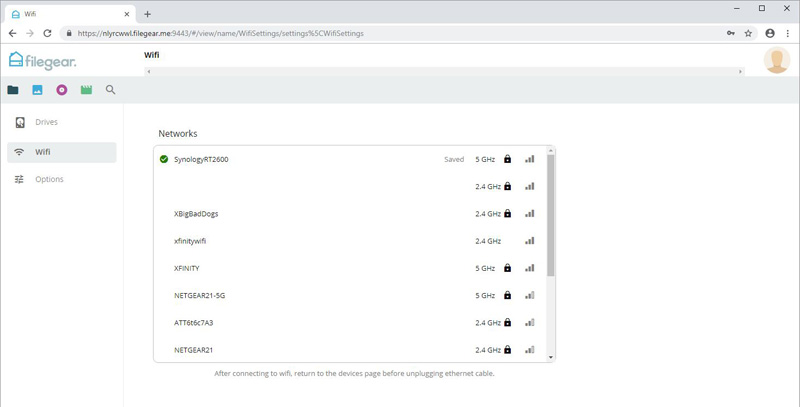The image size is (800, 407).
Task: Click right arrow of header horizontal scrollbar
Action: [740, 71]
